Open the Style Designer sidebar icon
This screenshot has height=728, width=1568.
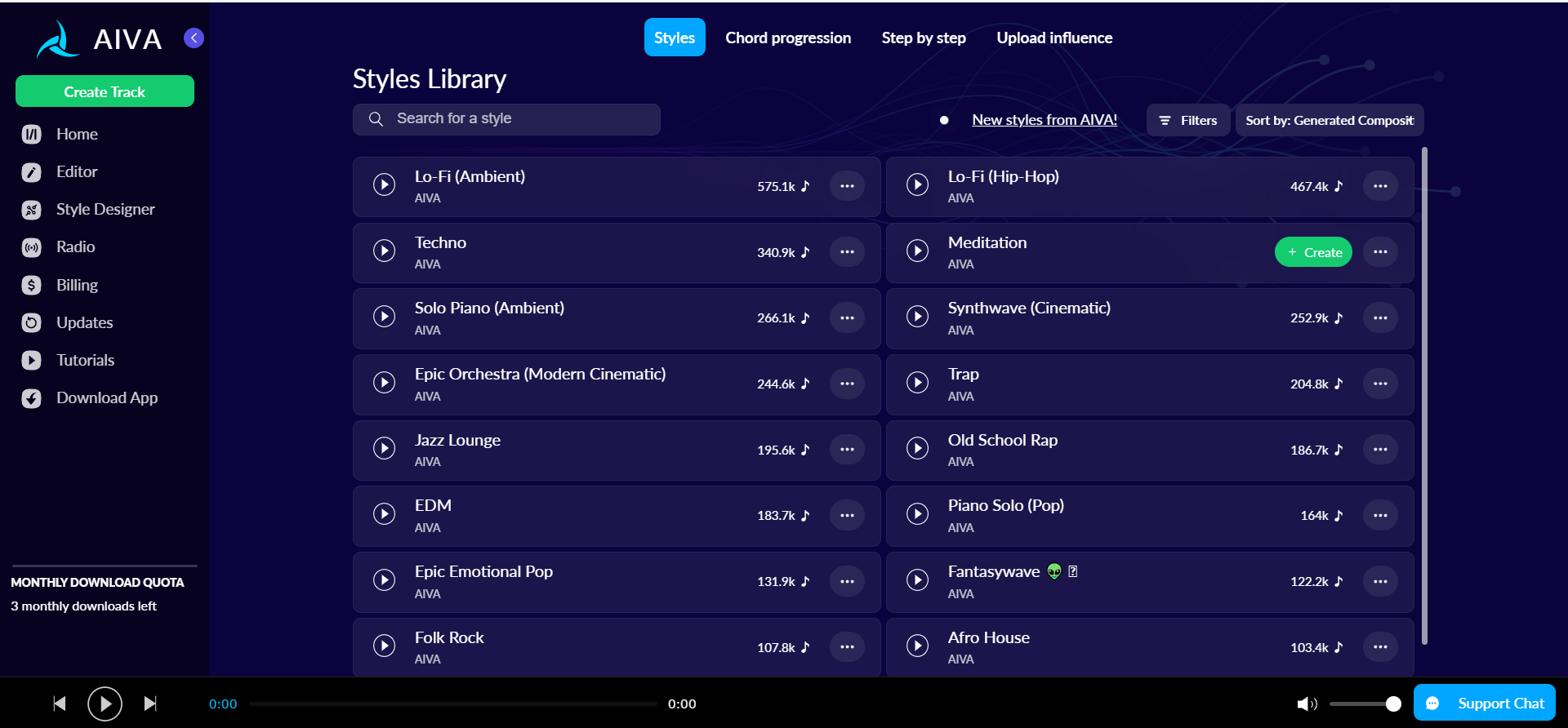pyautogui.click(x=32, y=210)
